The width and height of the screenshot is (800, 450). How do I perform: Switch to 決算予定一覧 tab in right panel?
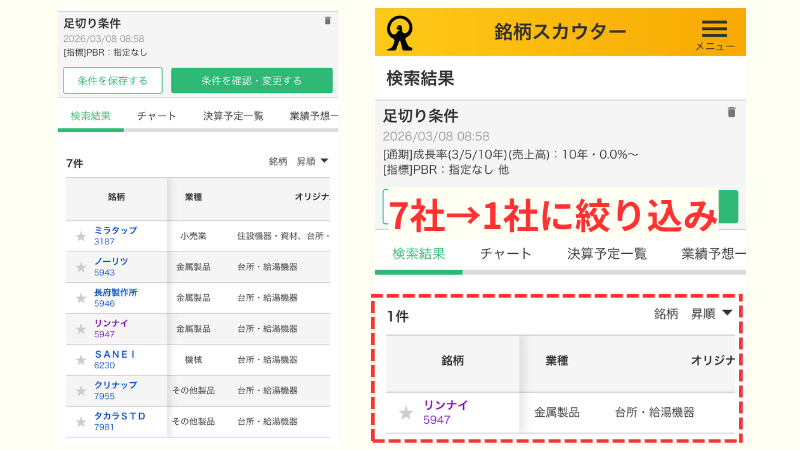pyautogui.click(x=607, y=254)
